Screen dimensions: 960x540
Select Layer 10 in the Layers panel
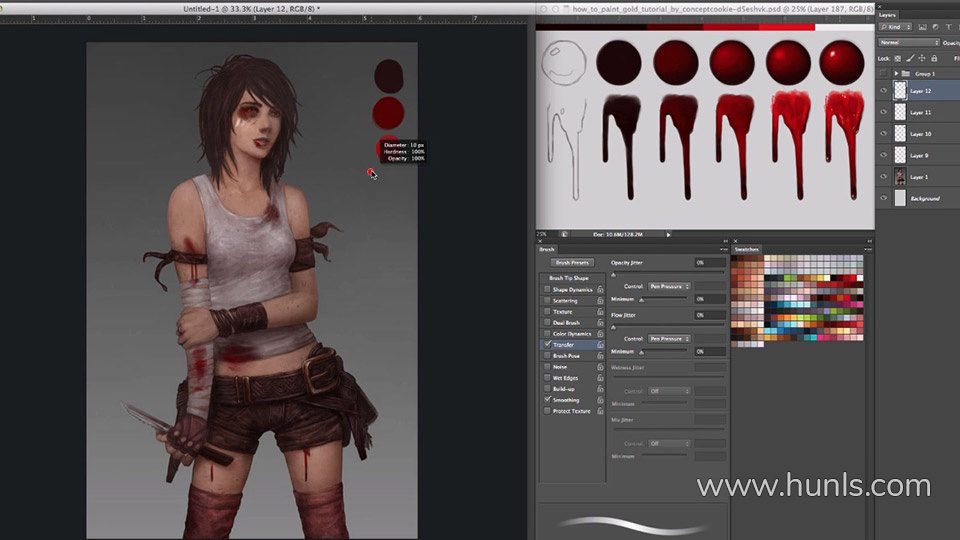[918, 133]
